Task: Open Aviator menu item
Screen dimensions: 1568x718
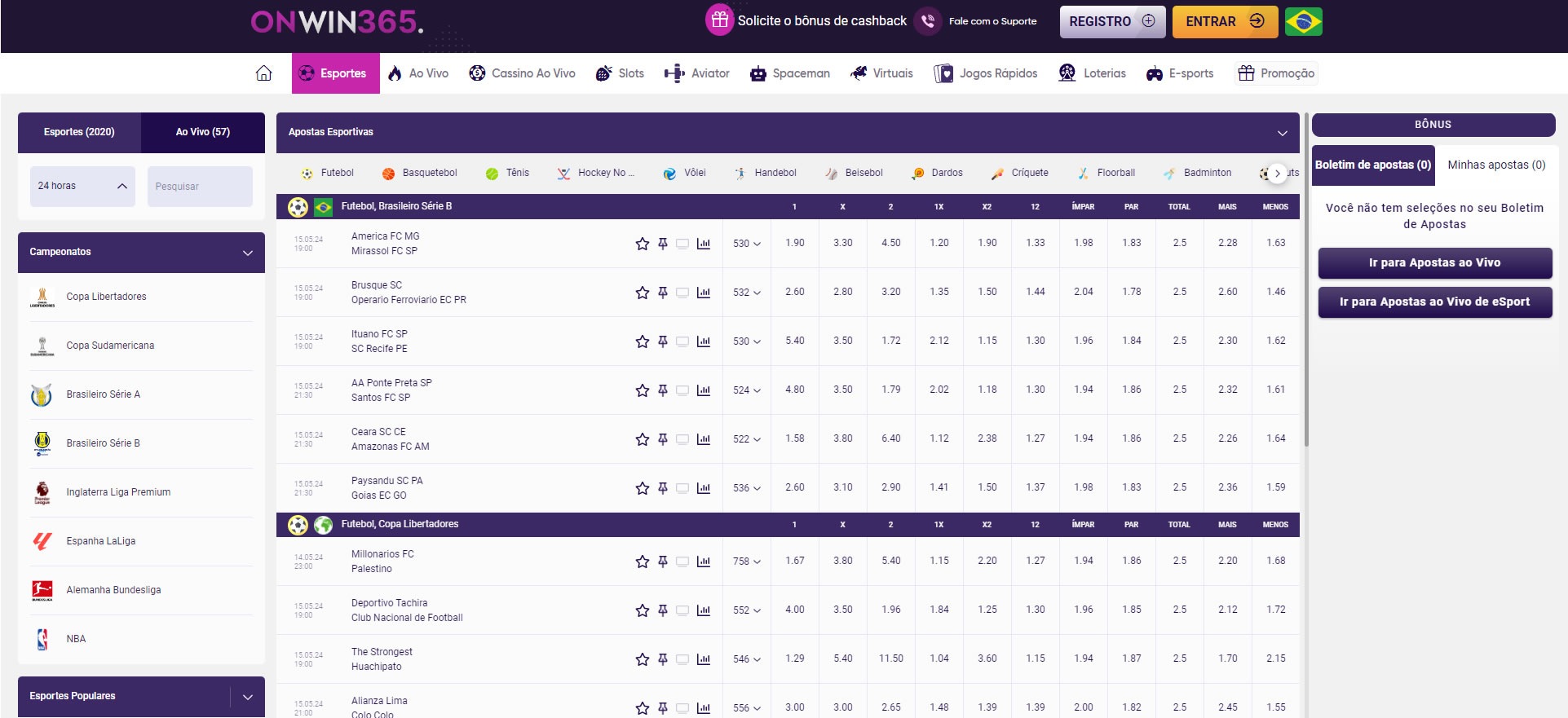Action: pos(697,73)
